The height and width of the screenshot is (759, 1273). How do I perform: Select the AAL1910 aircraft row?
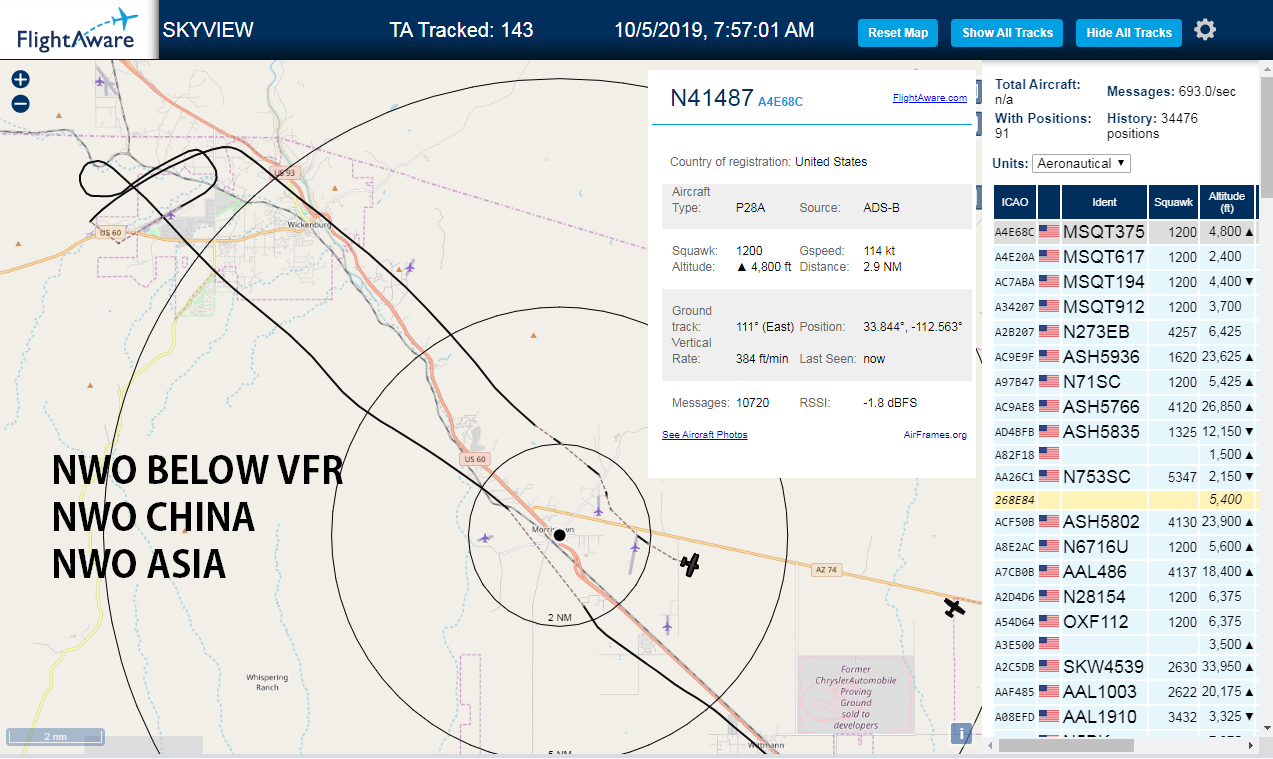pyautogui.click(x=1125, y=716)
